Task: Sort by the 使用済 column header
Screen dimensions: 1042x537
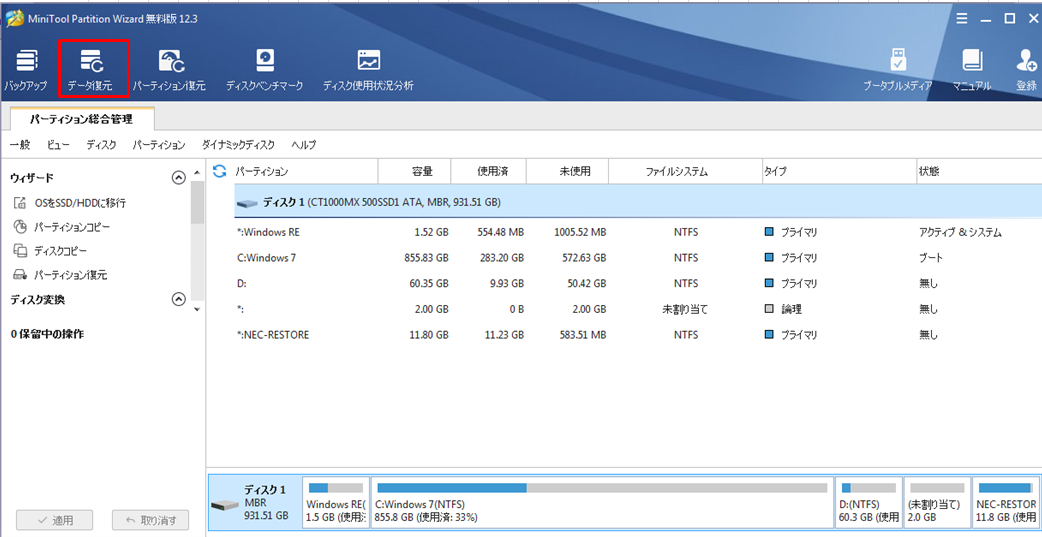Action: pyautogui.click(x=488, y=171)
